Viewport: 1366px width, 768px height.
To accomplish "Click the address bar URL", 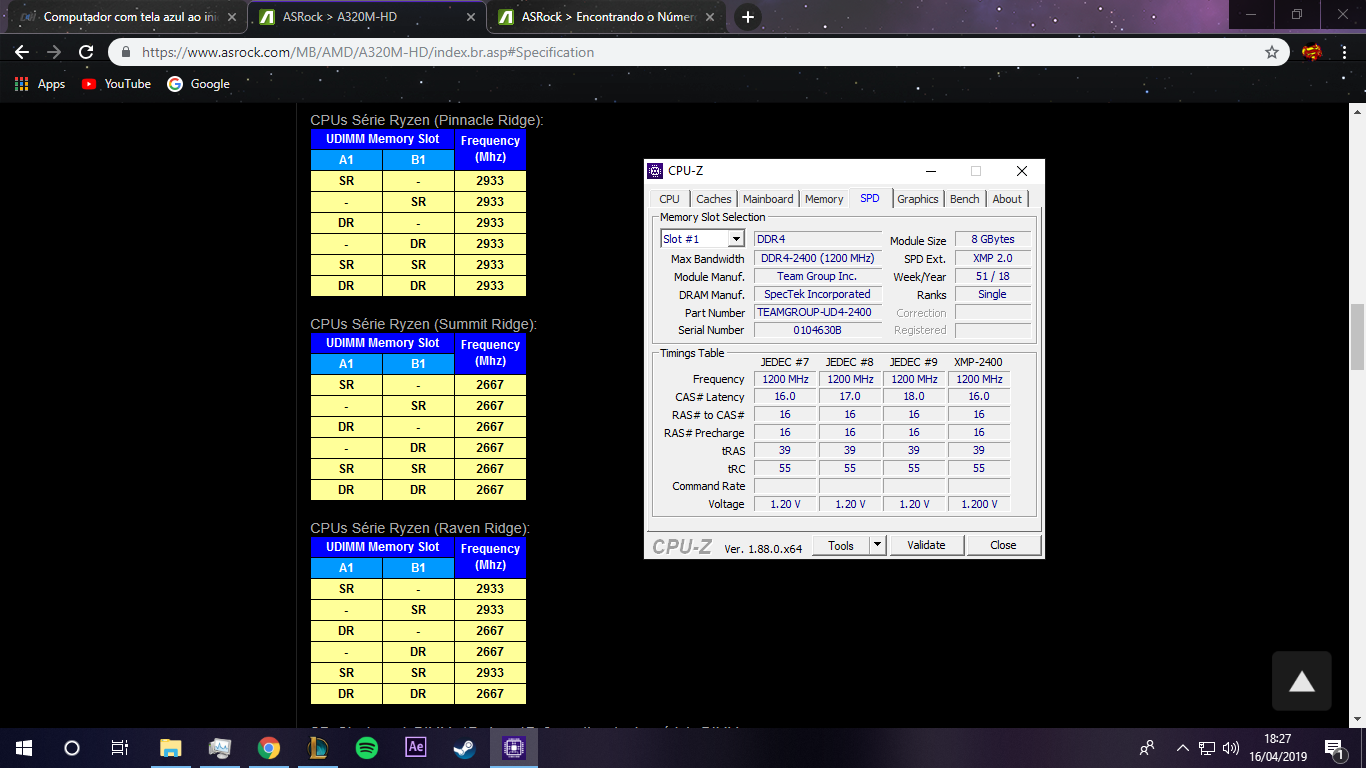I will (x=368, y=52).
